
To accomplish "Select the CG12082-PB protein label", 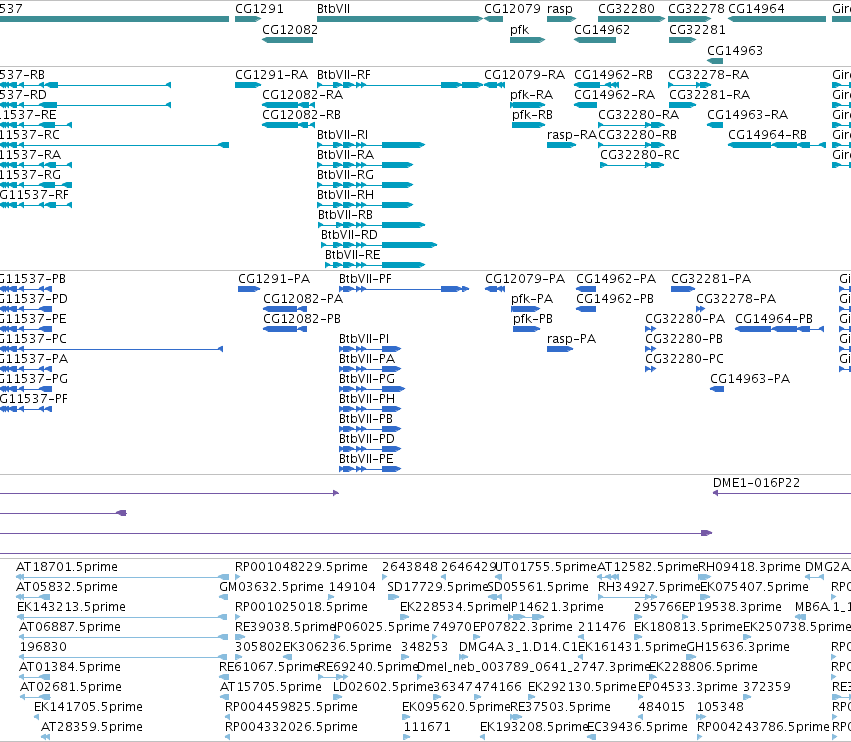I will point(302,319).
